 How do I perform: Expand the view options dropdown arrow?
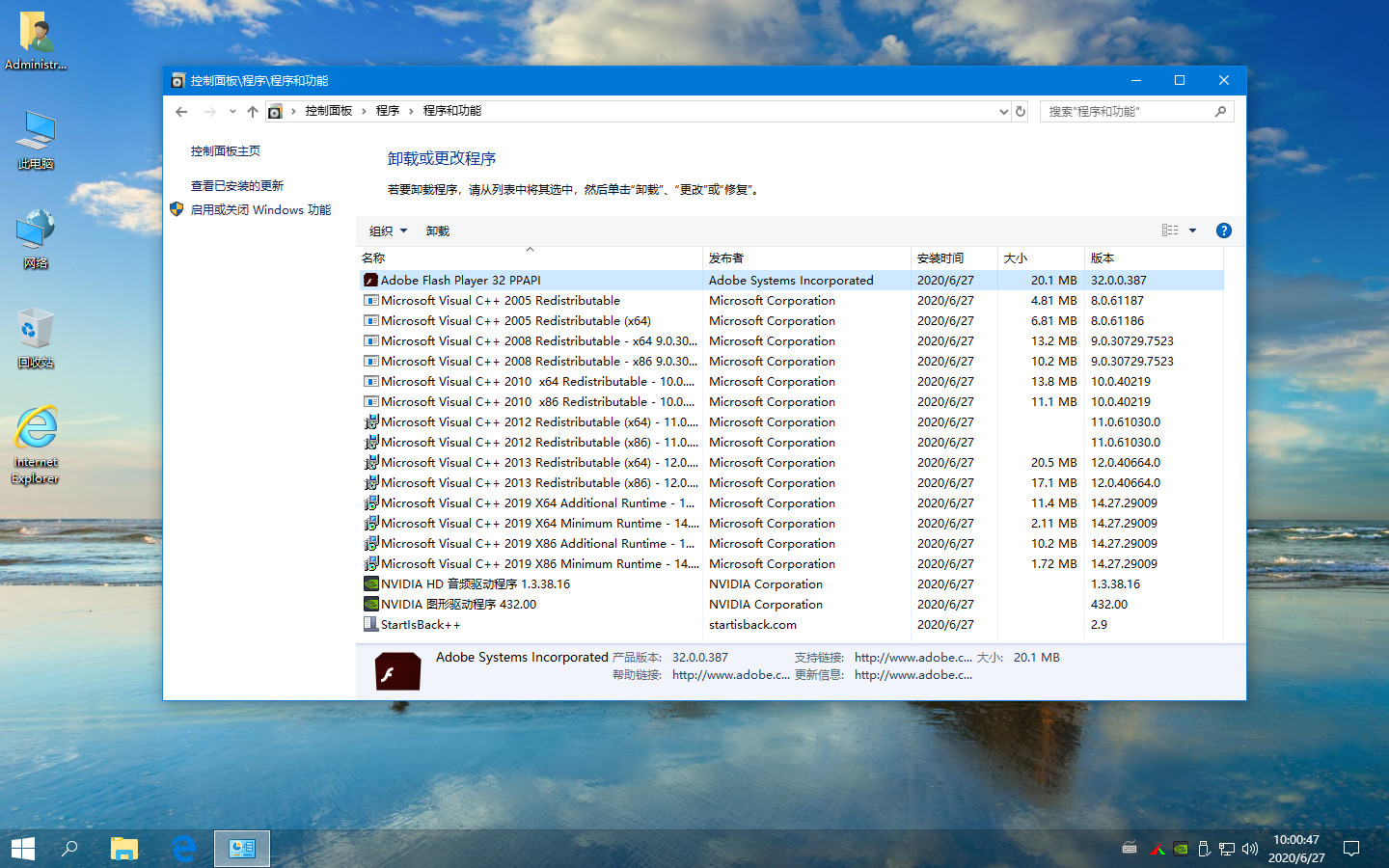(1193, 231)
